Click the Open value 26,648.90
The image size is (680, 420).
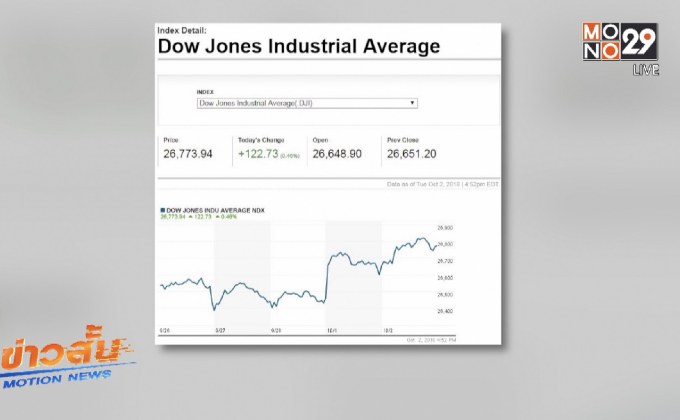(x=336, y=154)
